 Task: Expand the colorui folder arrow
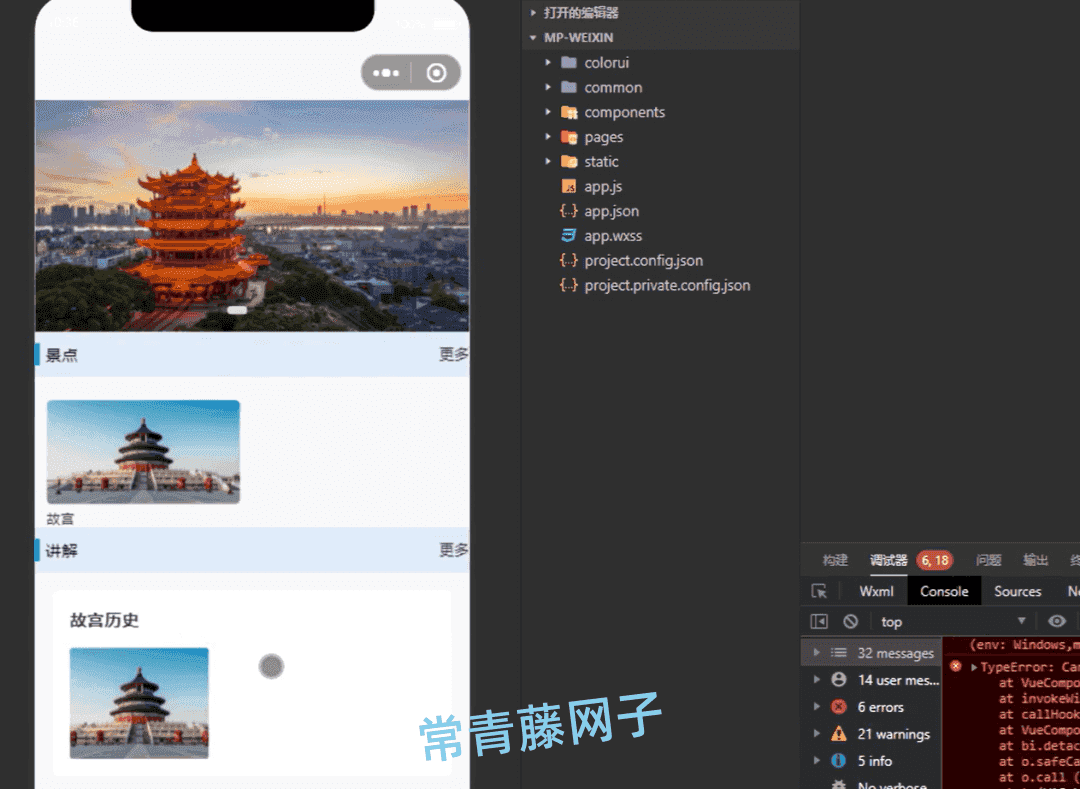pos(548,63)
